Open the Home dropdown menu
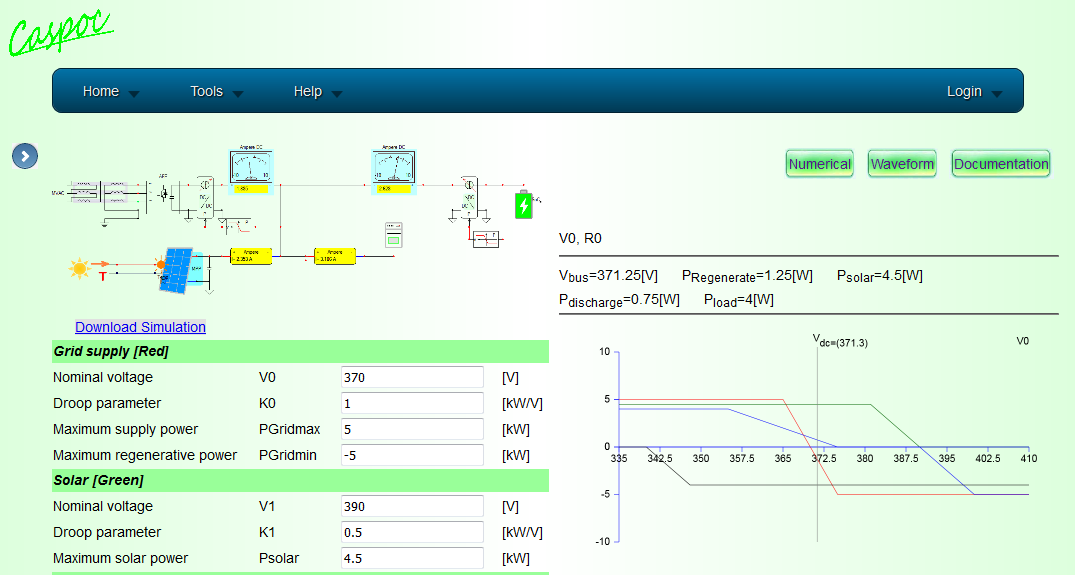Screen dimensions: 1075x575 click(x=110, y=91)
